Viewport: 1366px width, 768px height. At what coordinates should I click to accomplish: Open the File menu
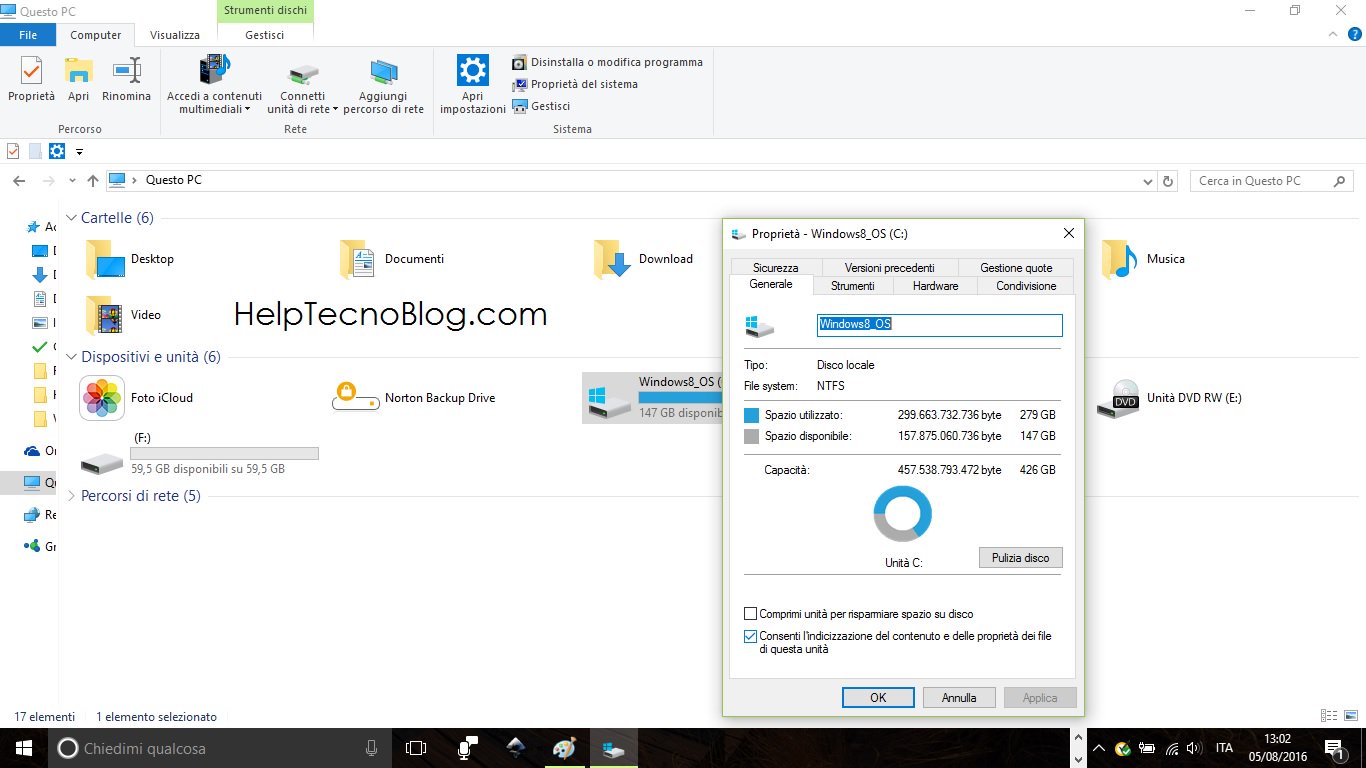point(28,35)
